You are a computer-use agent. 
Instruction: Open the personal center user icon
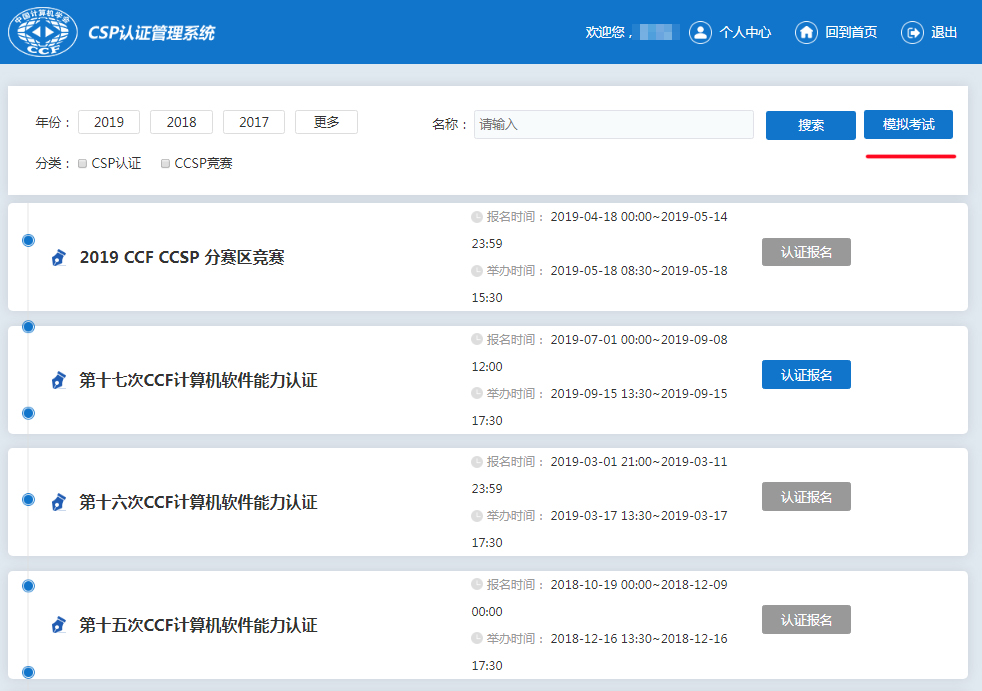(x=700, y=32)
